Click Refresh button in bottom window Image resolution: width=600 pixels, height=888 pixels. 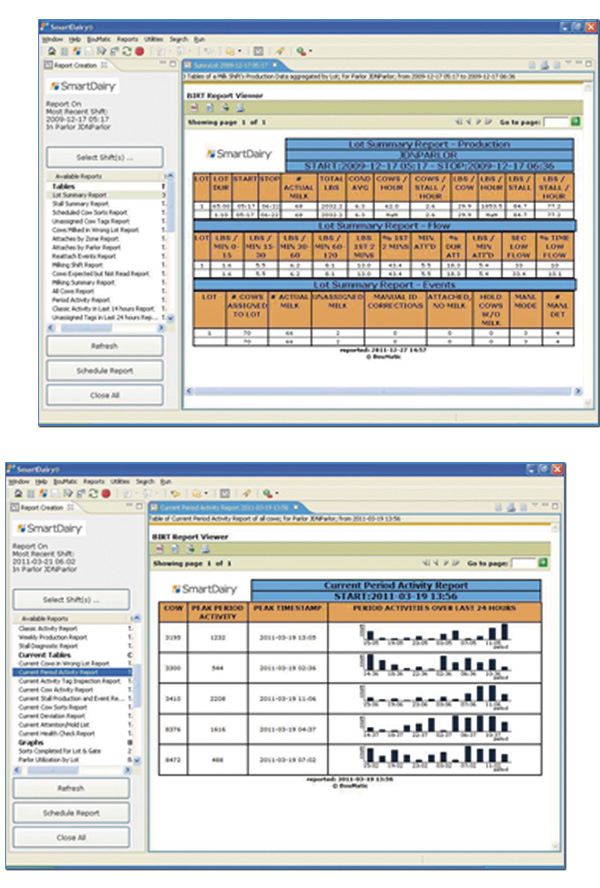pos(71,788)
